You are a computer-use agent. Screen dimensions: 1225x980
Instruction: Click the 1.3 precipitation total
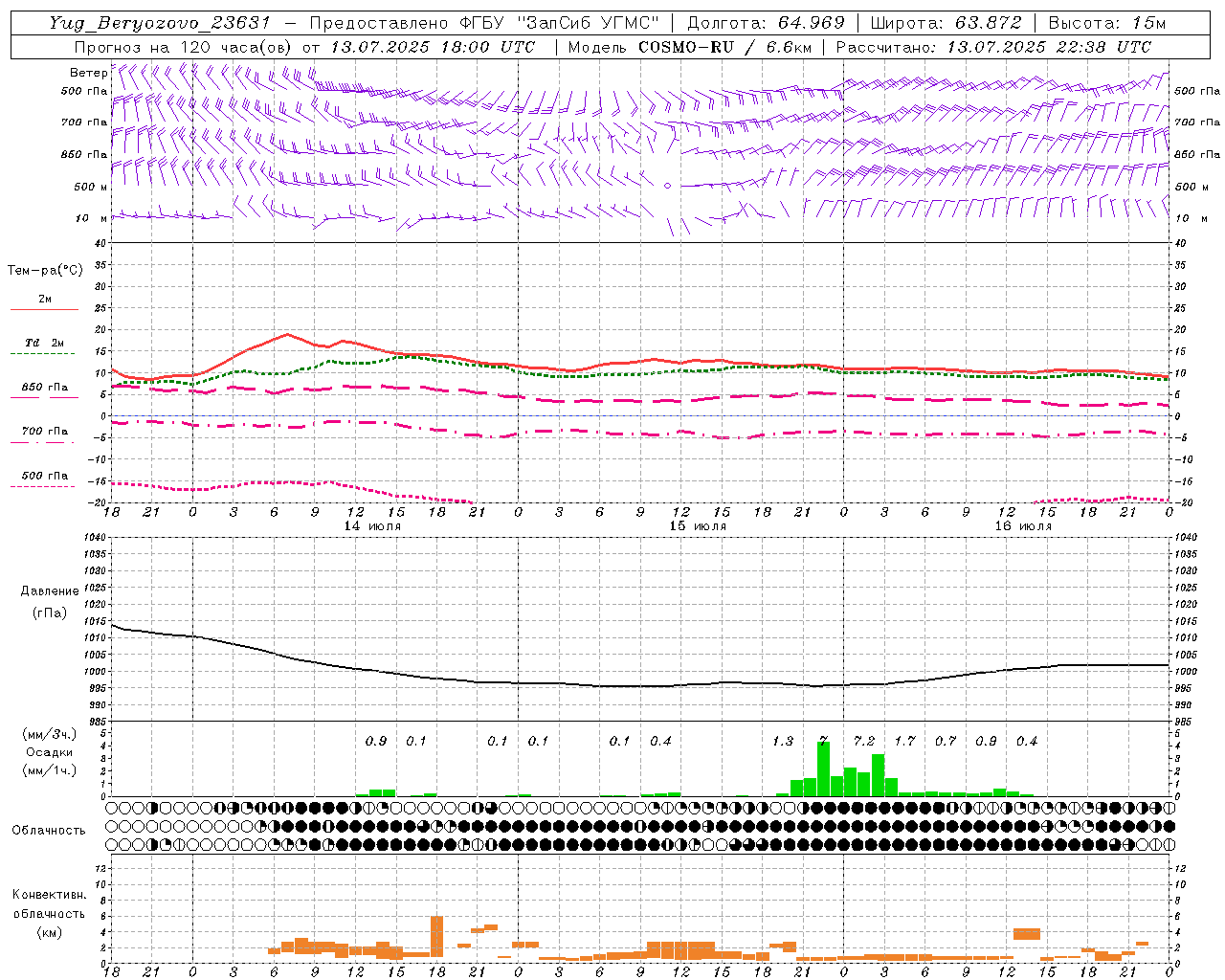(783, 742)
